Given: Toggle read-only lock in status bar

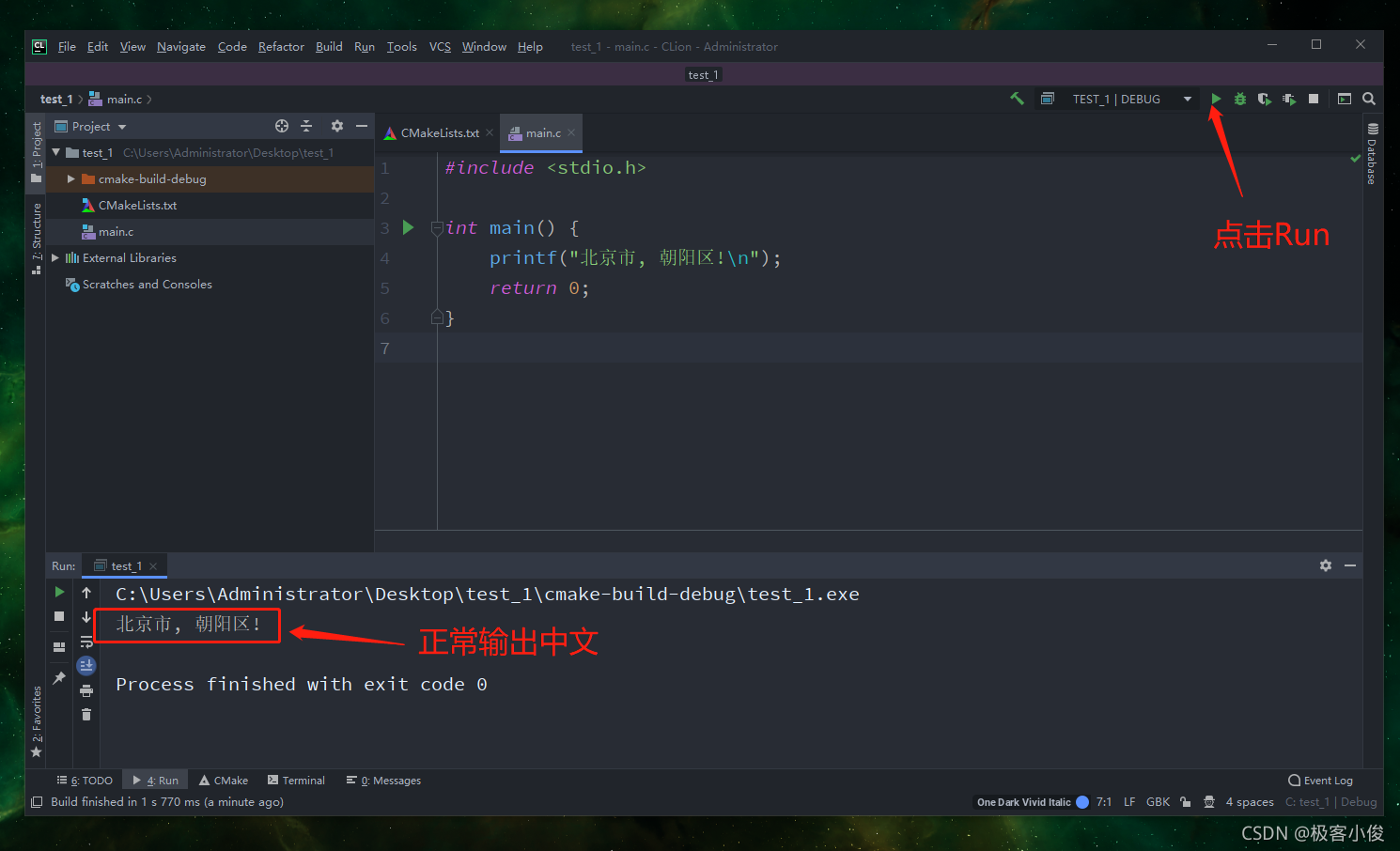Looking at the screenshot, I should pos(1186,802).
